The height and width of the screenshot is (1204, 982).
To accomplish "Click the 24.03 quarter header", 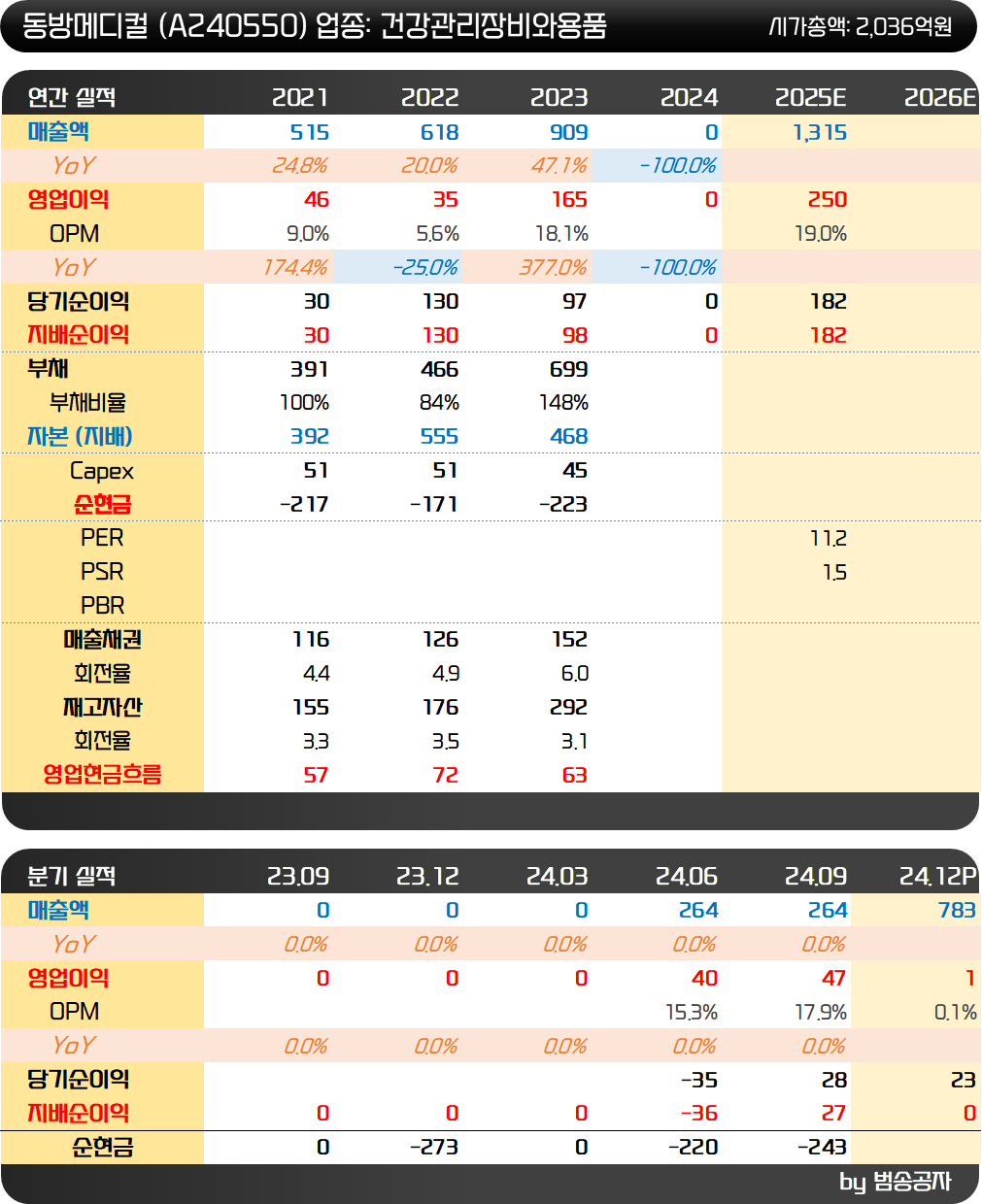I will 557,876.
